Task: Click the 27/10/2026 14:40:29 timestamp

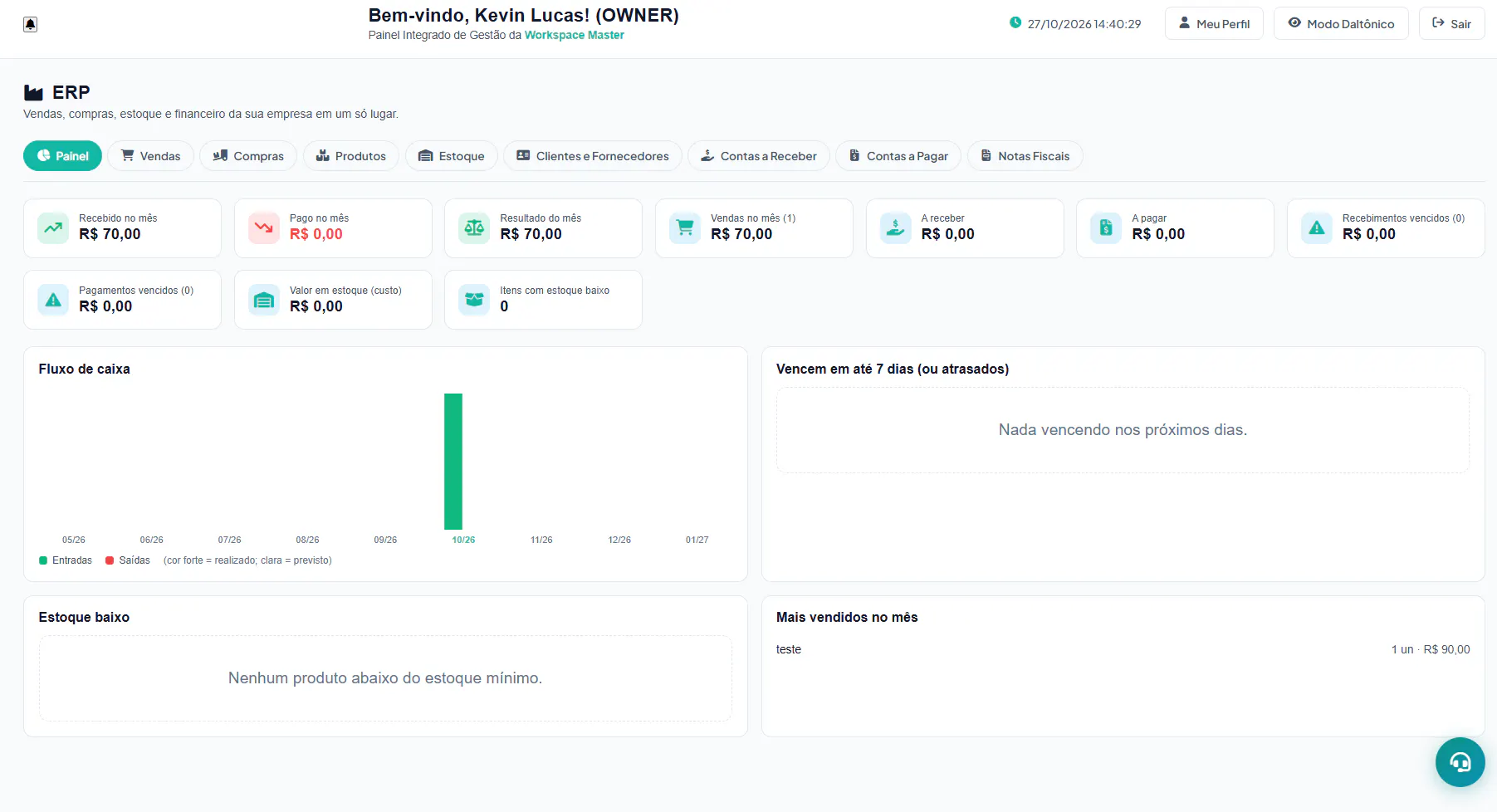Action: [1084, 24]
